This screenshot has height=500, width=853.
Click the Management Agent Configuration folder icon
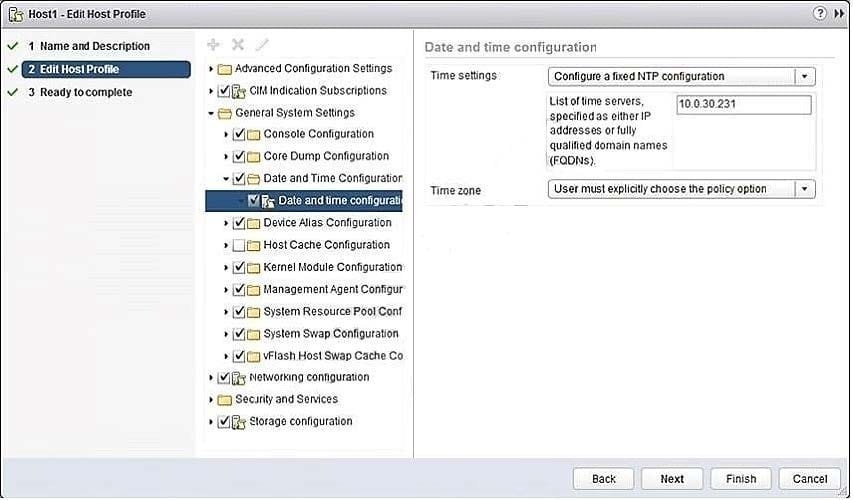(254, 290)
